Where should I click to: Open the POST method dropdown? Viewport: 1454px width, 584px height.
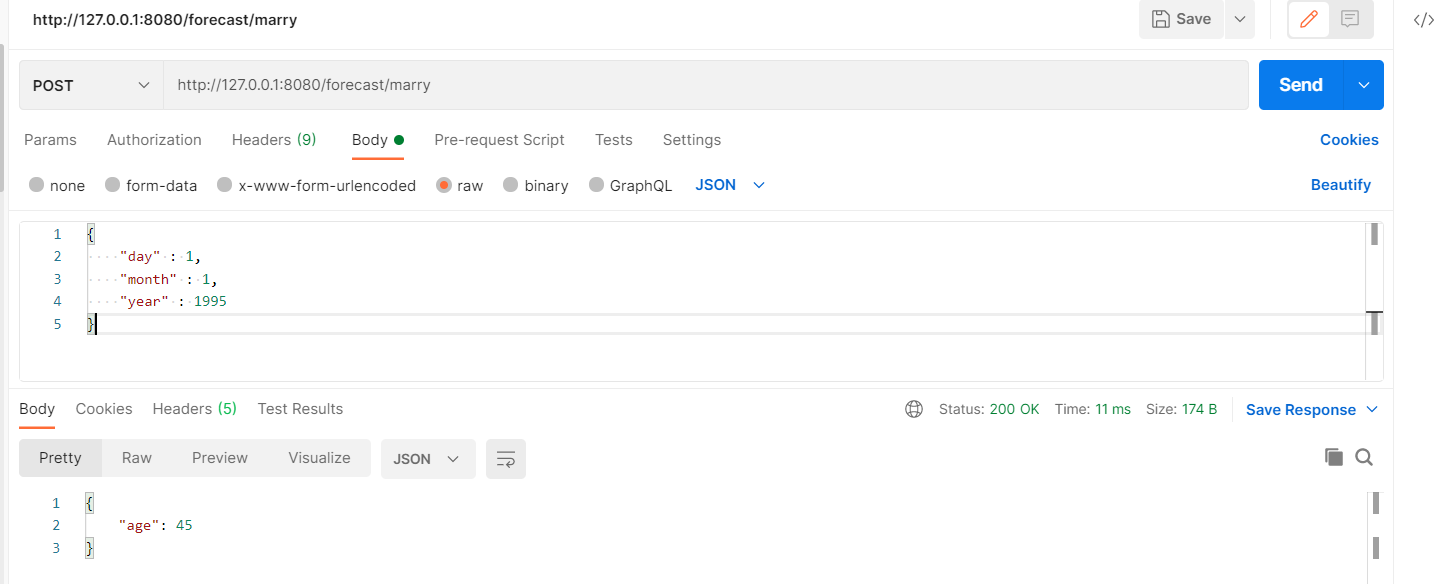[x=91, y=85]
